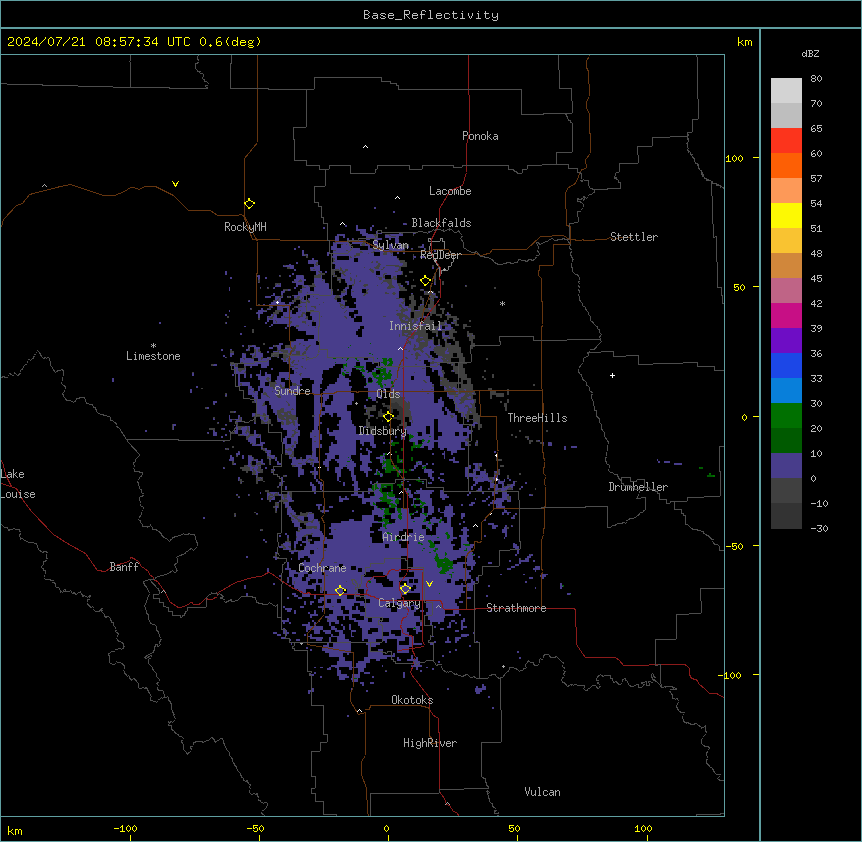The height and width of the screenshot is (842, 862).
Task: Select the ThreeHills label
Action: (537, 418)
